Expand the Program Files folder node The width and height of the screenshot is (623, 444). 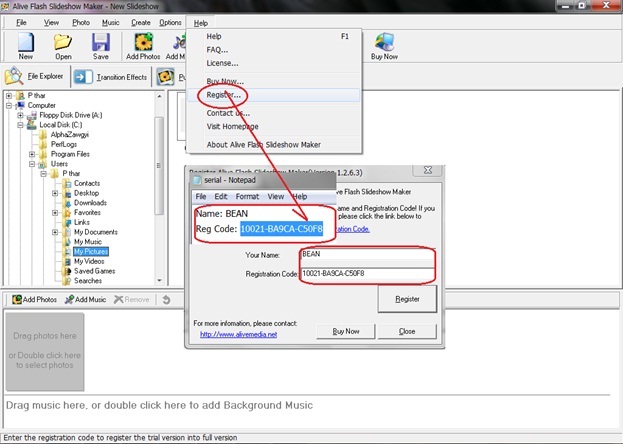click(x=32, y=154)
